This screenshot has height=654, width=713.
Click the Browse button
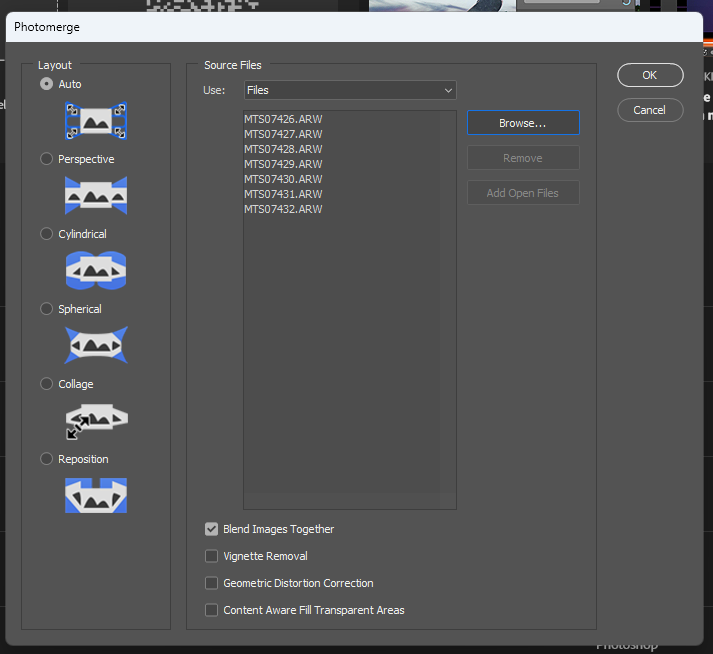tap(523, 123)
